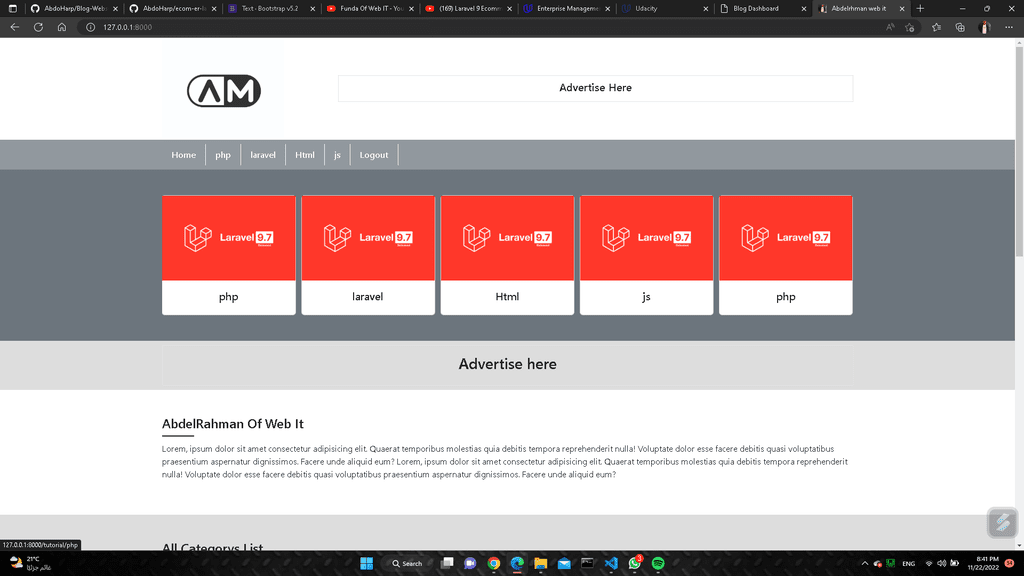The width and height of the screenshot is (1024, 576).
Task: Close the Text - Bootstrap v5.2 tab
Action: coord(312,8)
